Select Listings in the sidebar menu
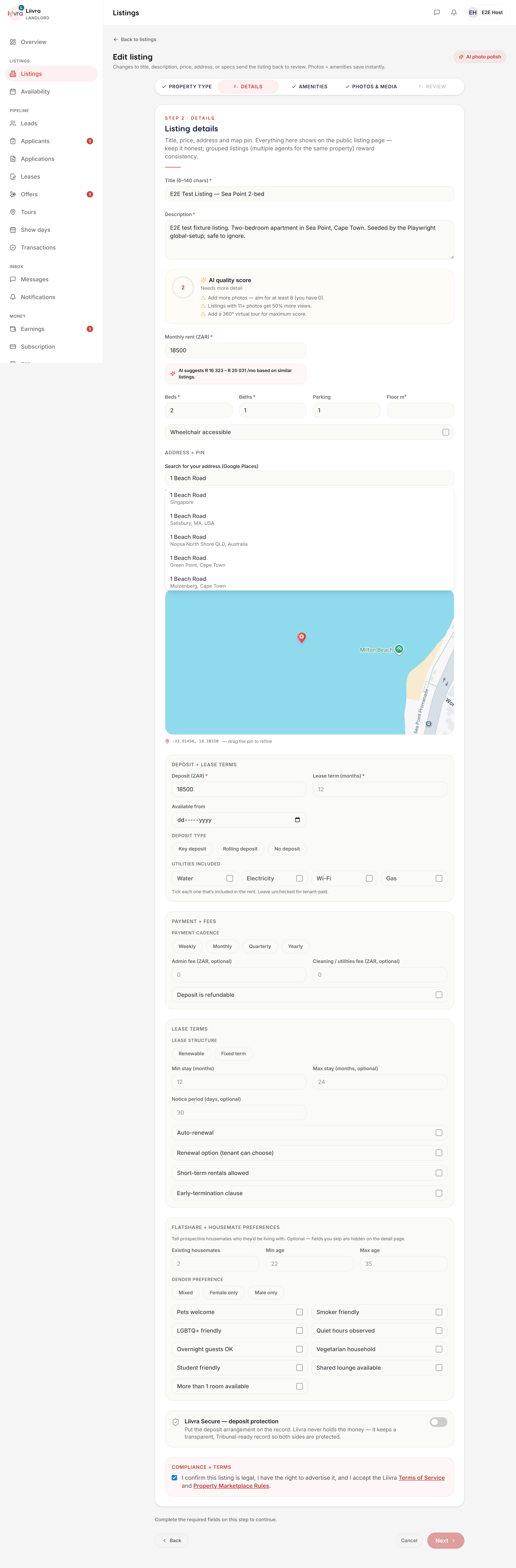 click(x=51, y=74)
